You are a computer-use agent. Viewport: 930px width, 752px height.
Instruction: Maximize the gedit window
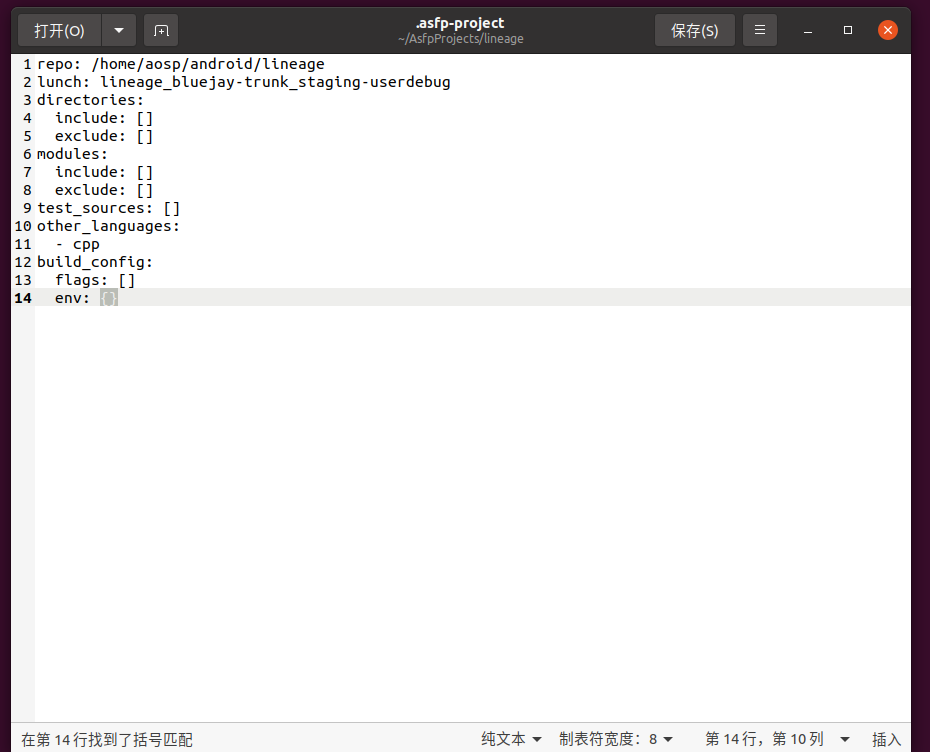click(848, 30)
